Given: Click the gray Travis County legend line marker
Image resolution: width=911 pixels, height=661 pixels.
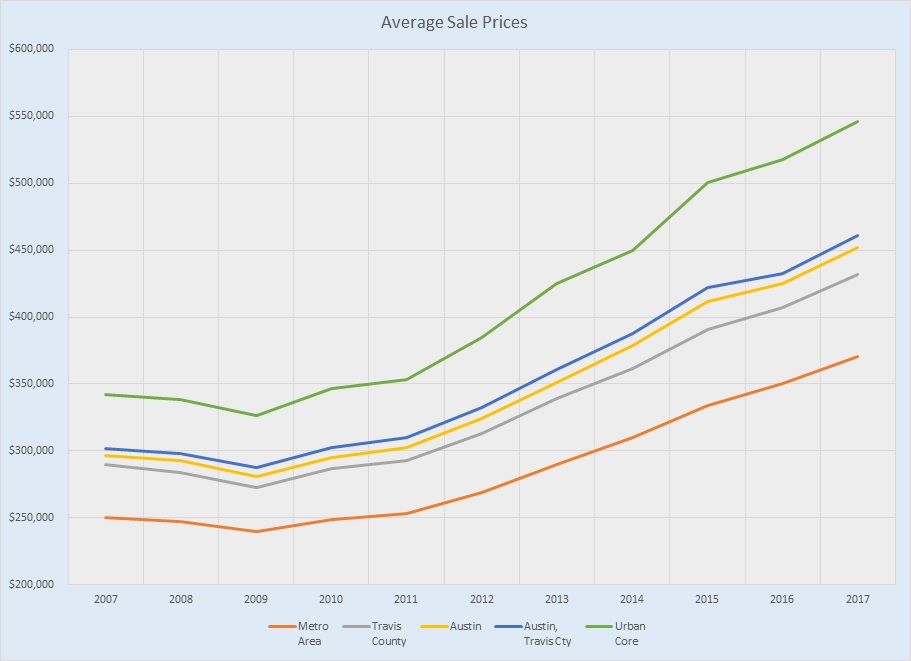Looking at the screenshot, I should click(356, 627).
